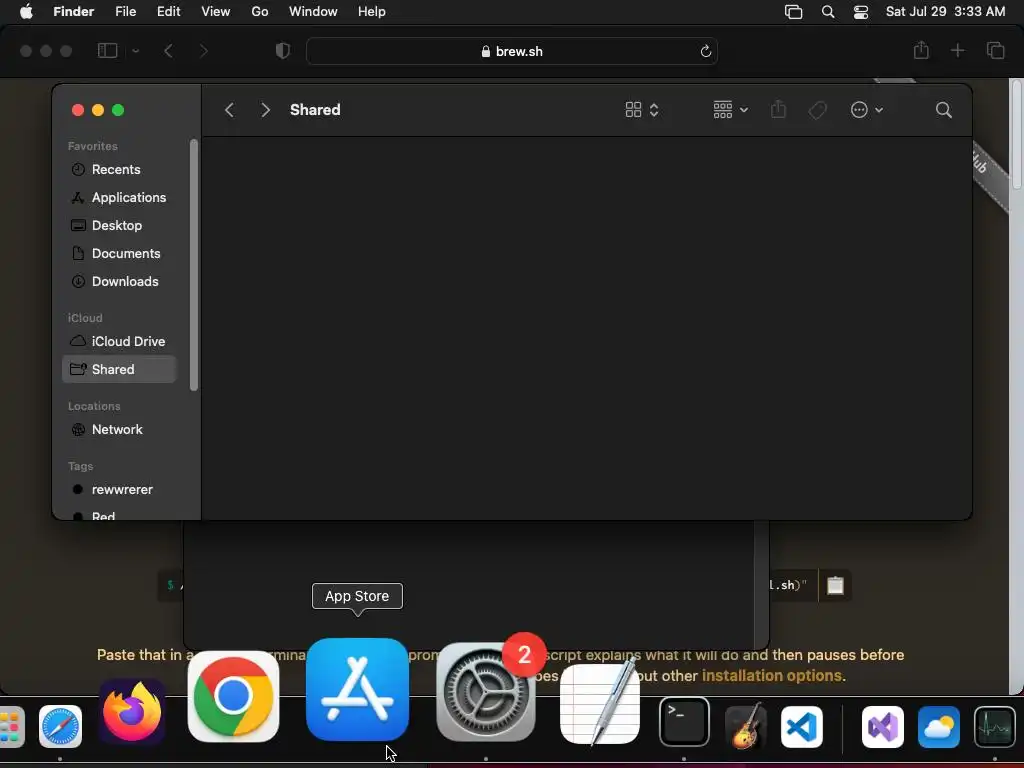Open Launchpad from the Dock
This screenshot has width=1024, height=768.
[10, 727]
